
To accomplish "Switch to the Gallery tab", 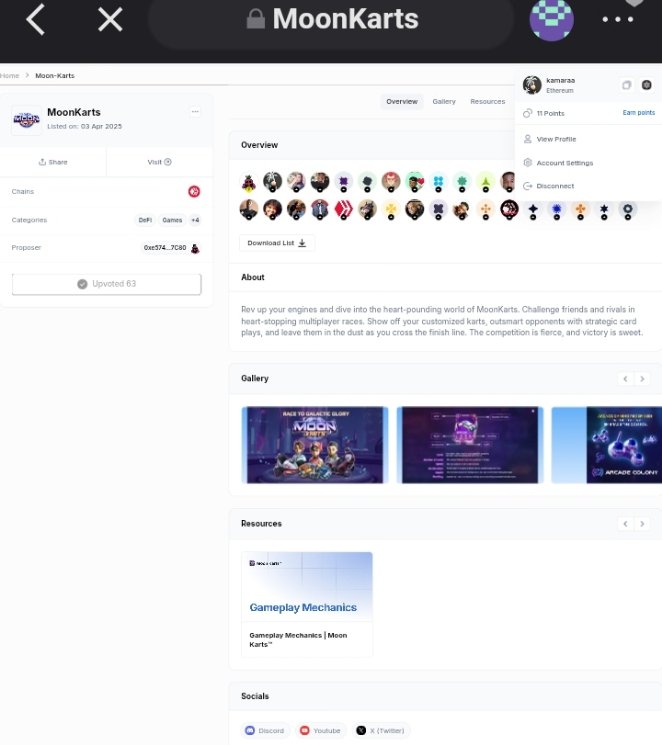I will (x=444, y=102).
